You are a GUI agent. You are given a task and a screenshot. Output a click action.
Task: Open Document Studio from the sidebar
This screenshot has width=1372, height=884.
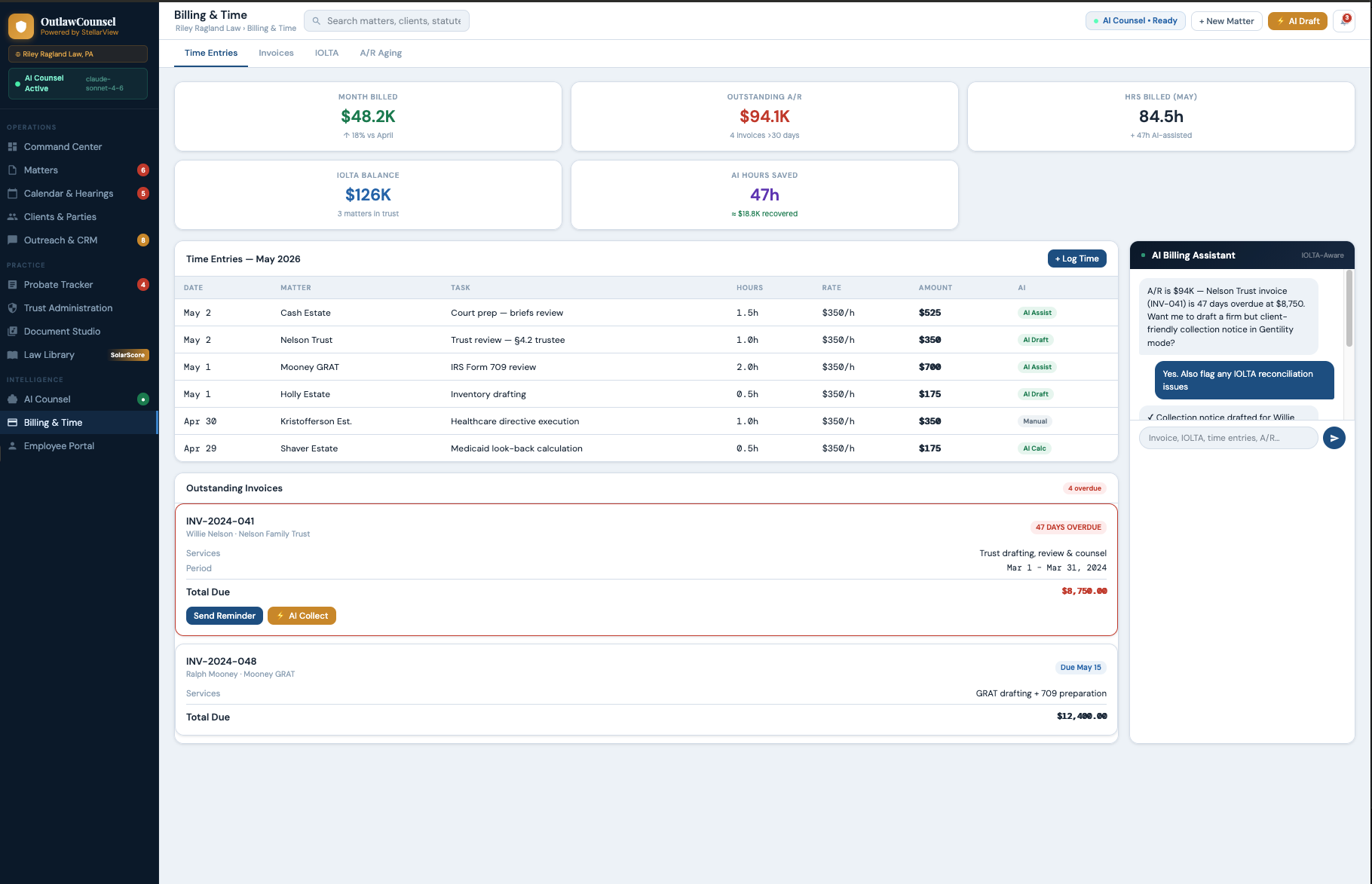click(62, 332)
